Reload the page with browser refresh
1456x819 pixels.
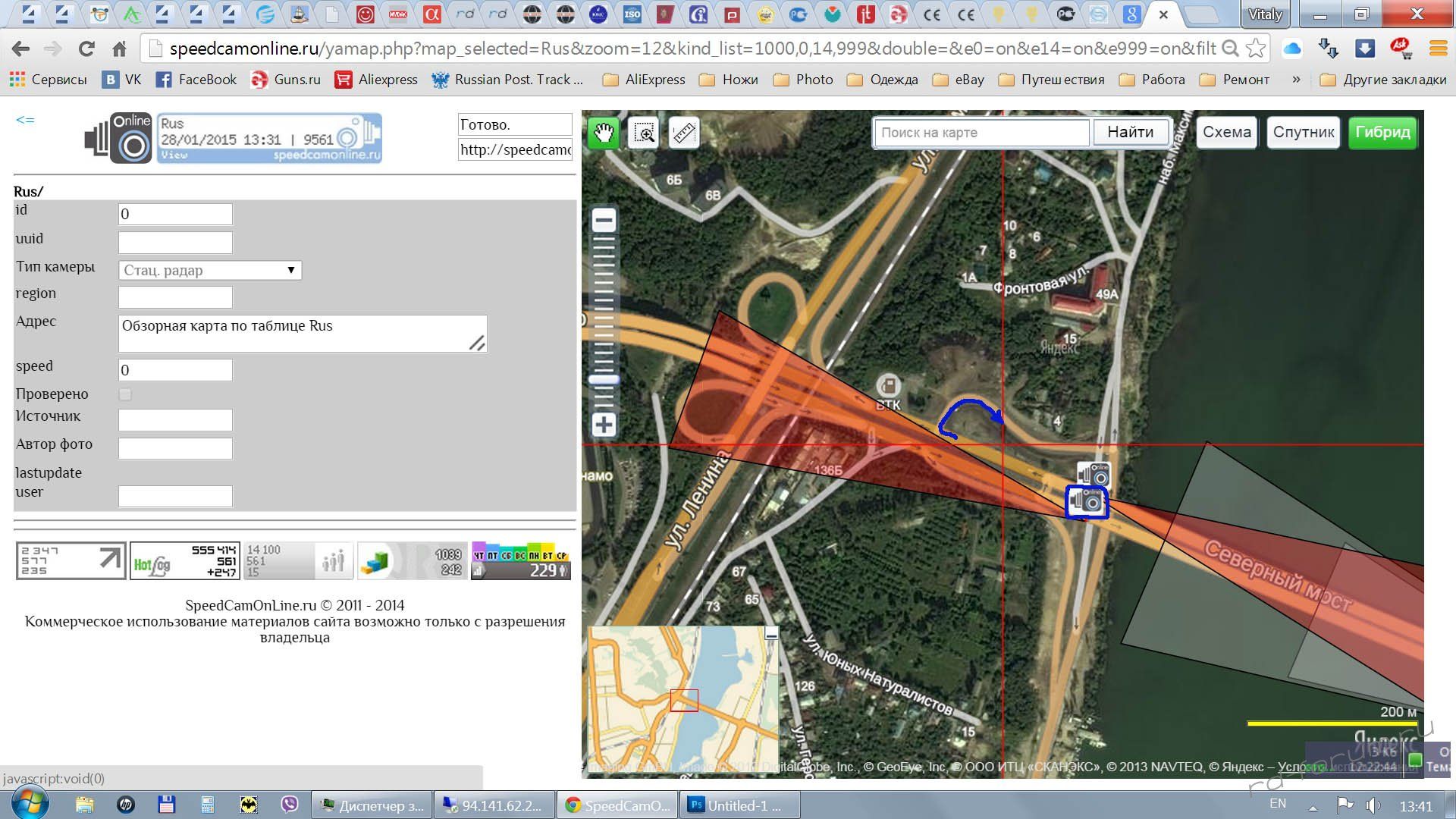coord(86,49)
